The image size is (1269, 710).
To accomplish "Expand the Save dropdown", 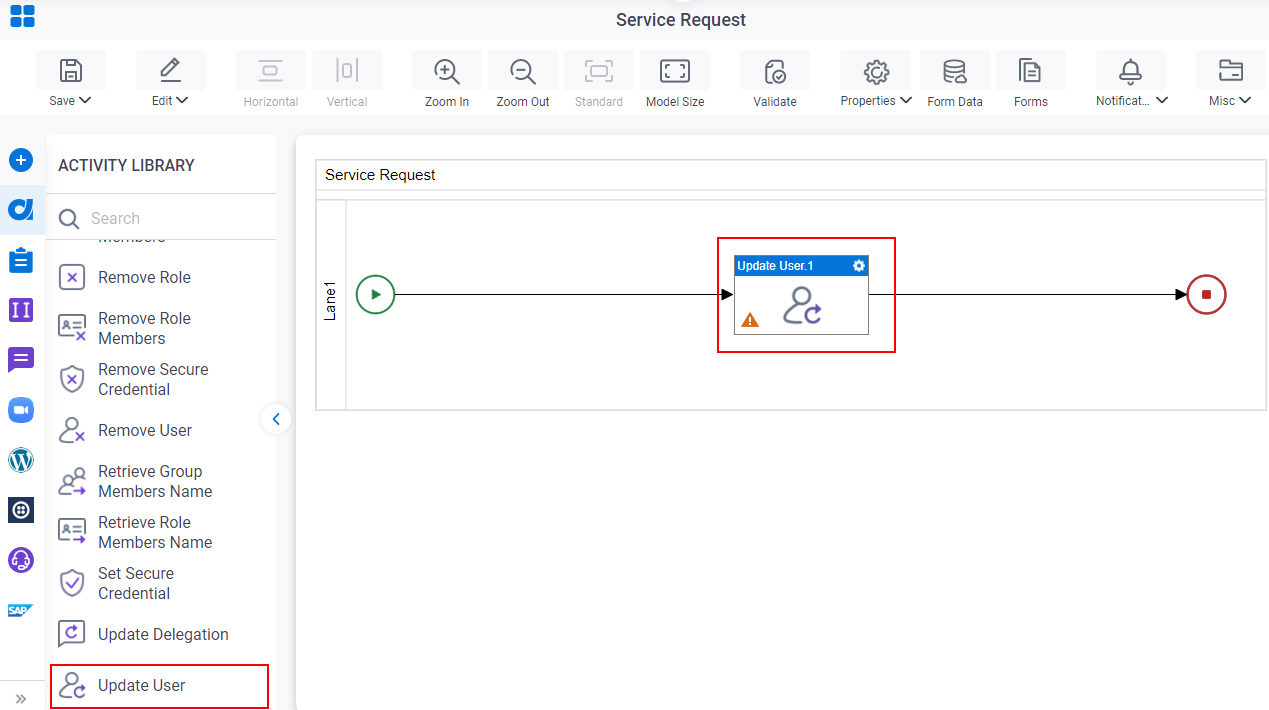I will [x=71, y=100].
